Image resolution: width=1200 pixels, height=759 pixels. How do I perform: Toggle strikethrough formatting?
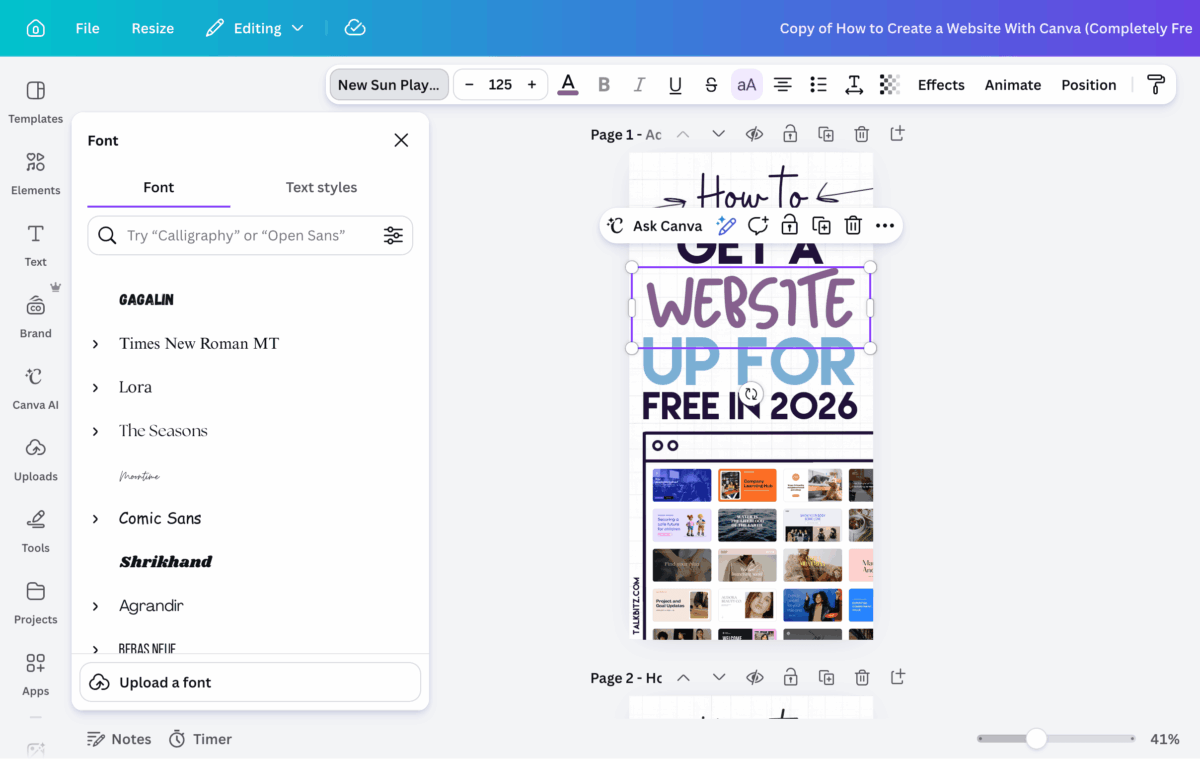[x=711, y=85]
